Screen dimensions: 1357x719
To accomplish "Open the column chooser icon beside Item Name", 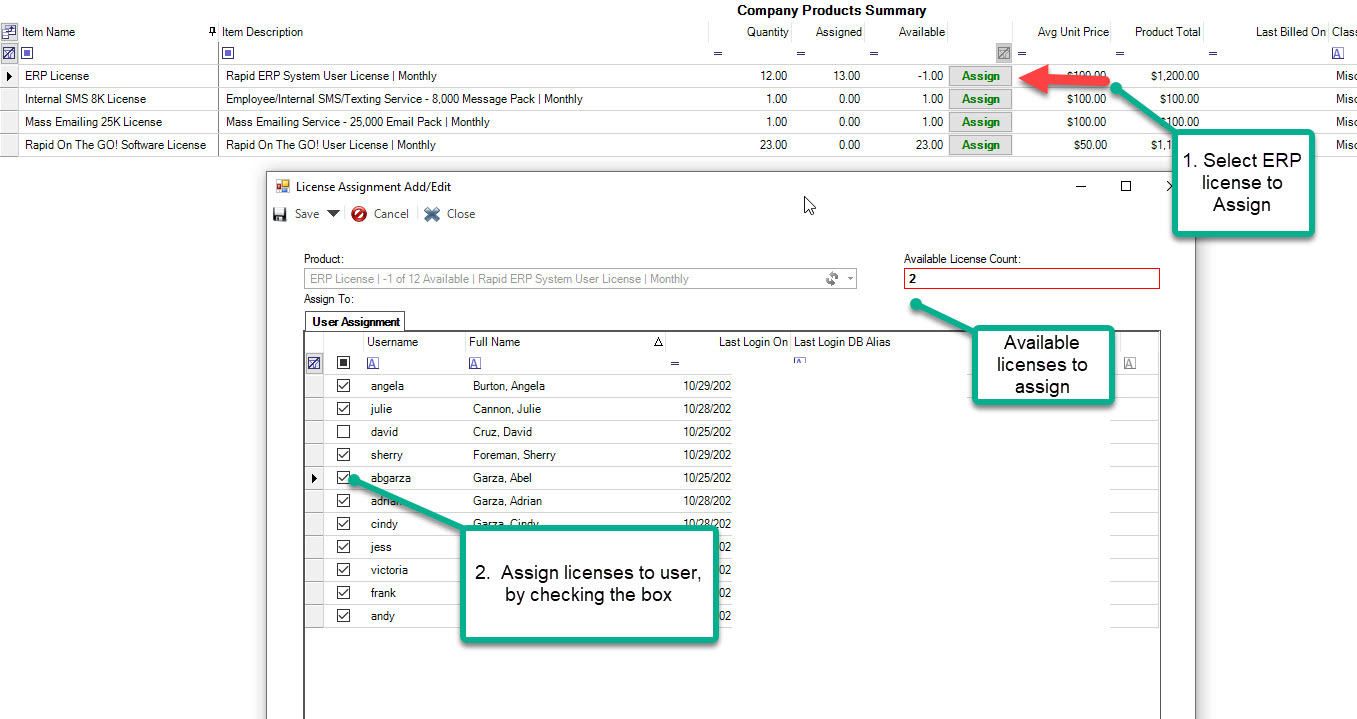I will pos(9,32).
